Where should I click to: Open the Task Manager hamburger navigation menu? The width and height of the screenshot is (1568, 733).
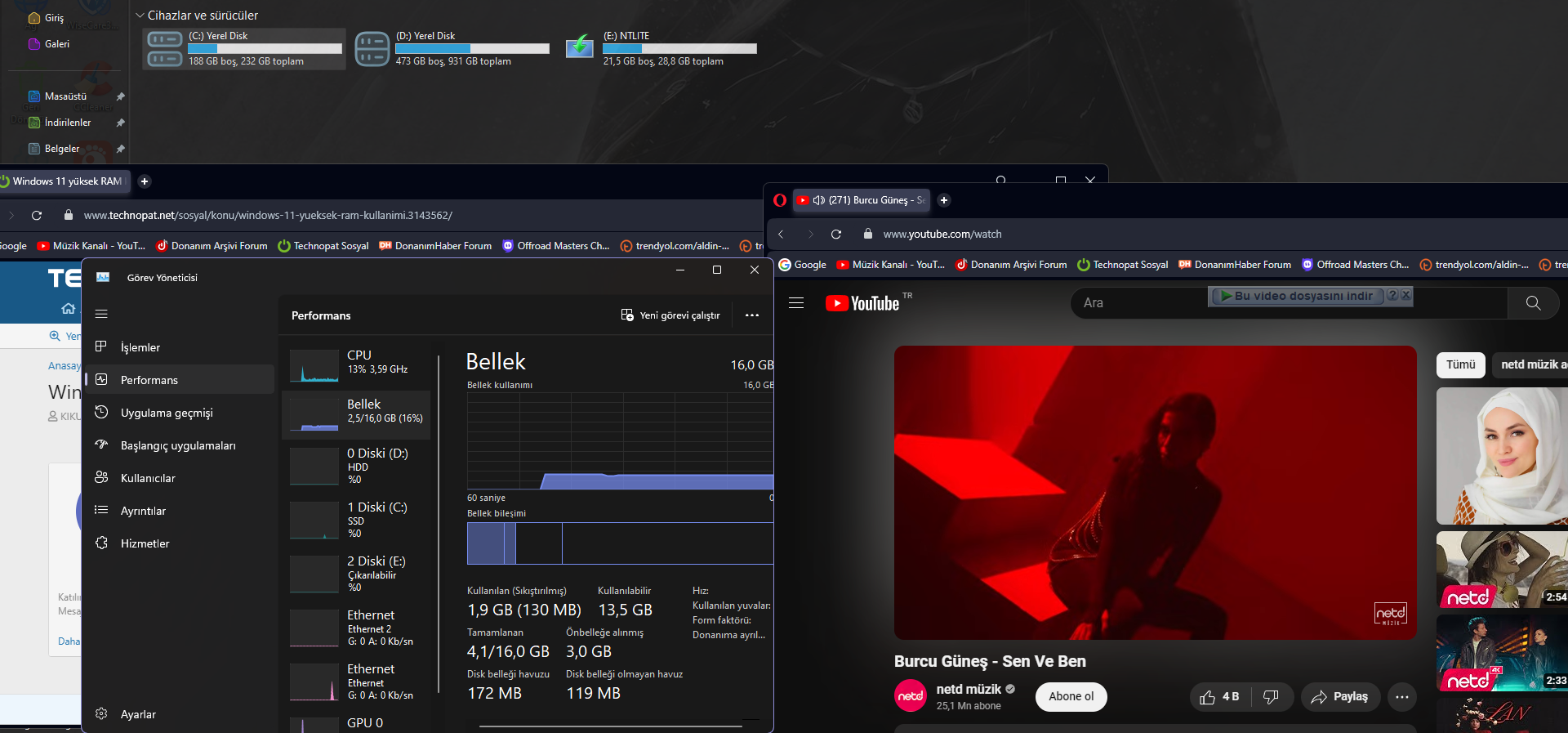(101, 314)
